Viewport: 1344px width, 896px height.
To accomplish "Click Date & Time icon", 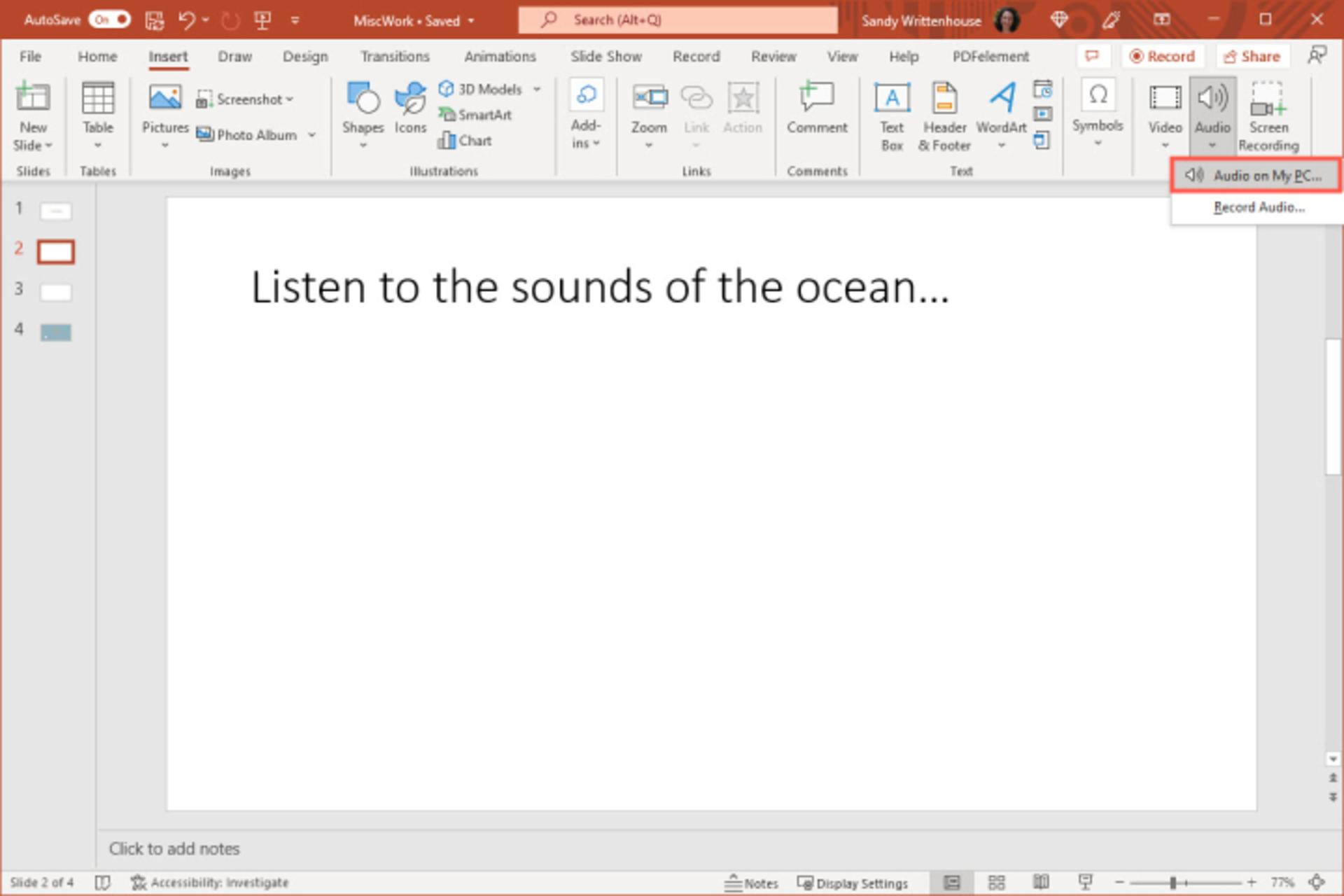I will tap(1042, 90).
